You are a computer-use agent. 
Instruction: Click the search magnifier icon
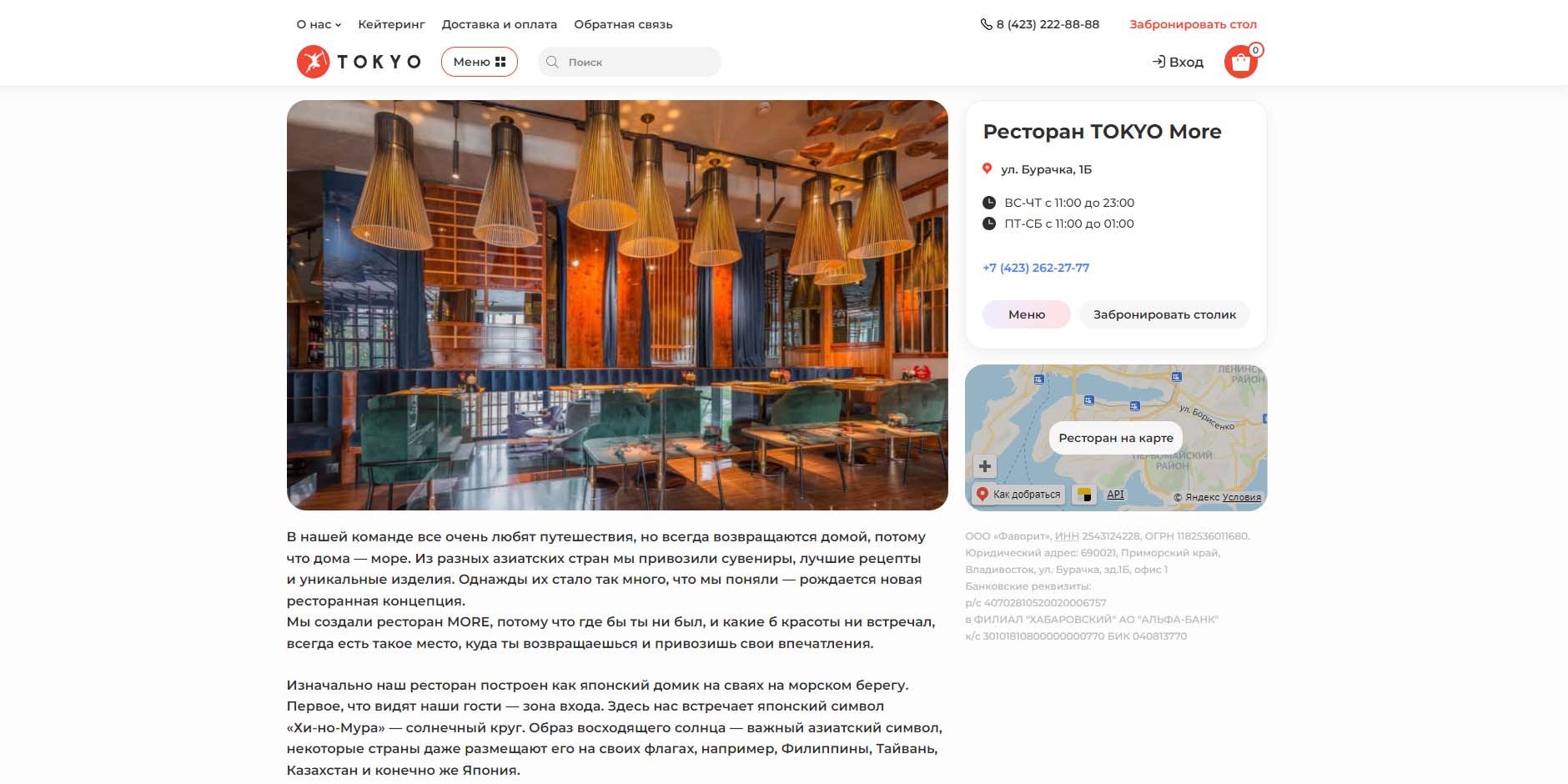click(552, 62)
